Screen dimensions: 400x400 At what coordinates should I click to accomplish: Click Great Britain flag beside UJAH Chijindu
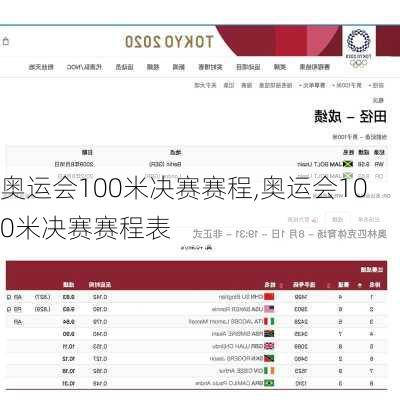[x=269, y=346]
